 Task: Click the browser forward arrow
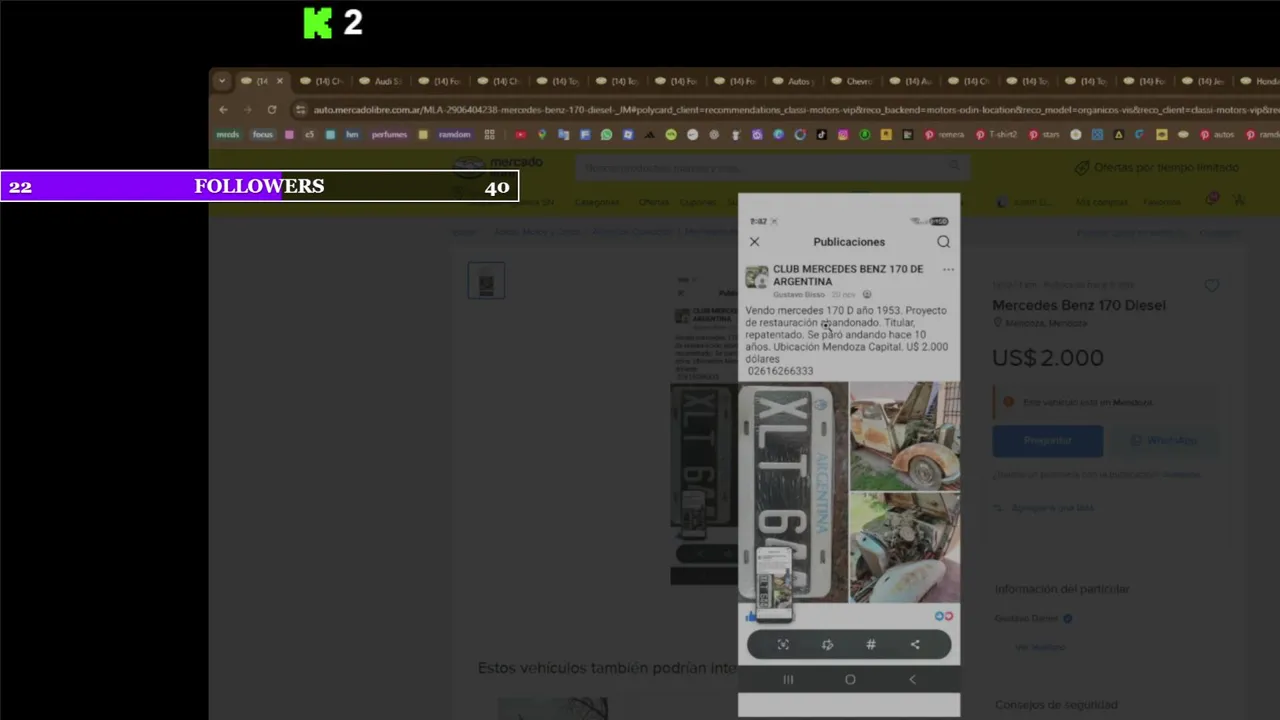(247, 110)
